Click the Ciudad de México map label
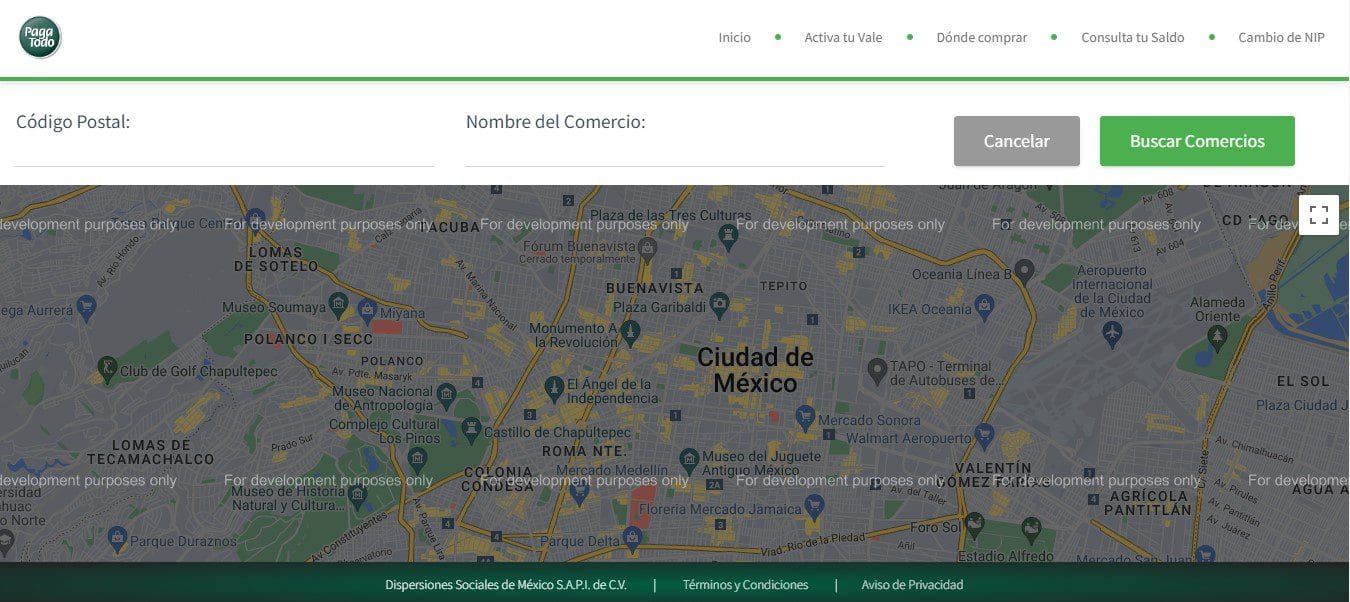Image resolution: width=1350 pixels, height=602 pixels. (x=755, y=370)
